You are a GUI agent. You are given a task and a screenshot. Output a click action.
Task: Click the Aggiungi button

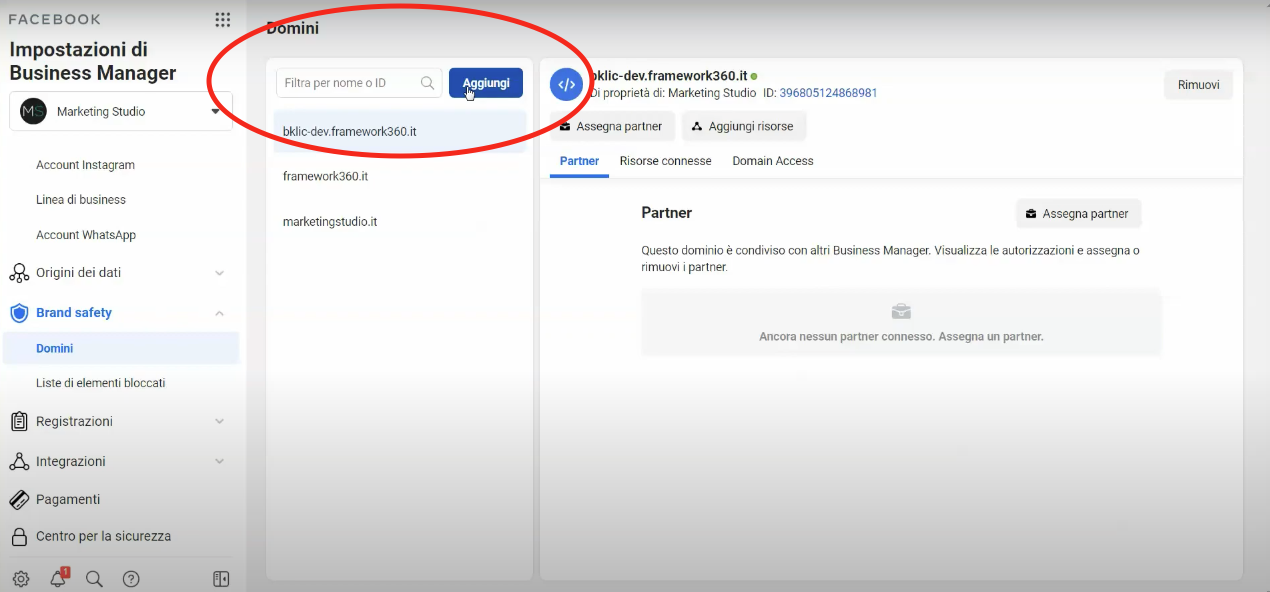(486, 83)
